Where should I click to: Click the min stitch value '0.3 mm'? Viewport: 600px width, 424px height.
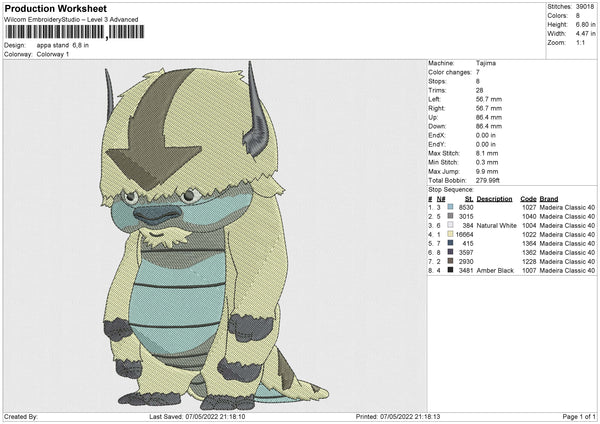pyautogui.click(x=487, y=162)
